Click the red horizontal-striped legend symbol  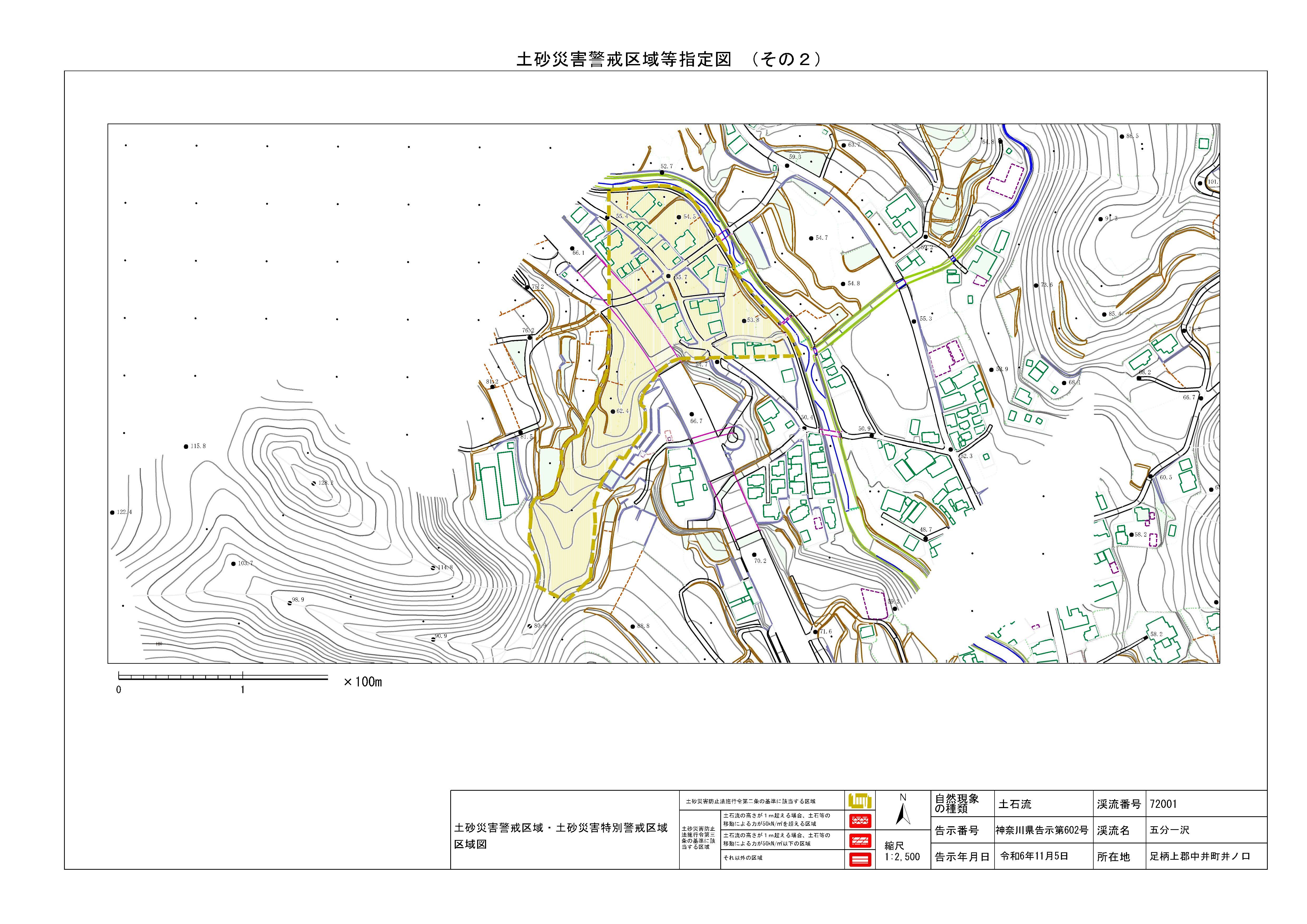tap(860, 859)
